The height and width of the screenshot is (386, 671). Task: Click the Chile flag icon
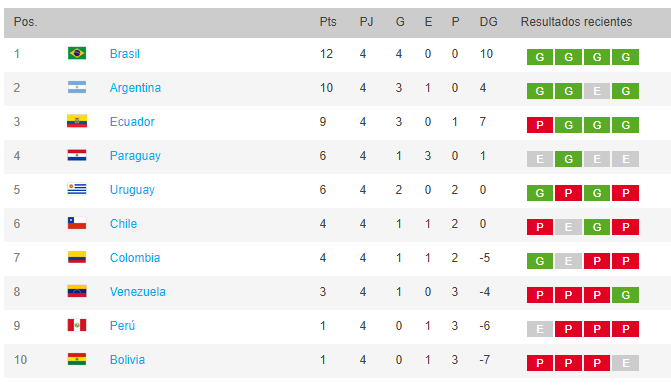click(77, 223)
